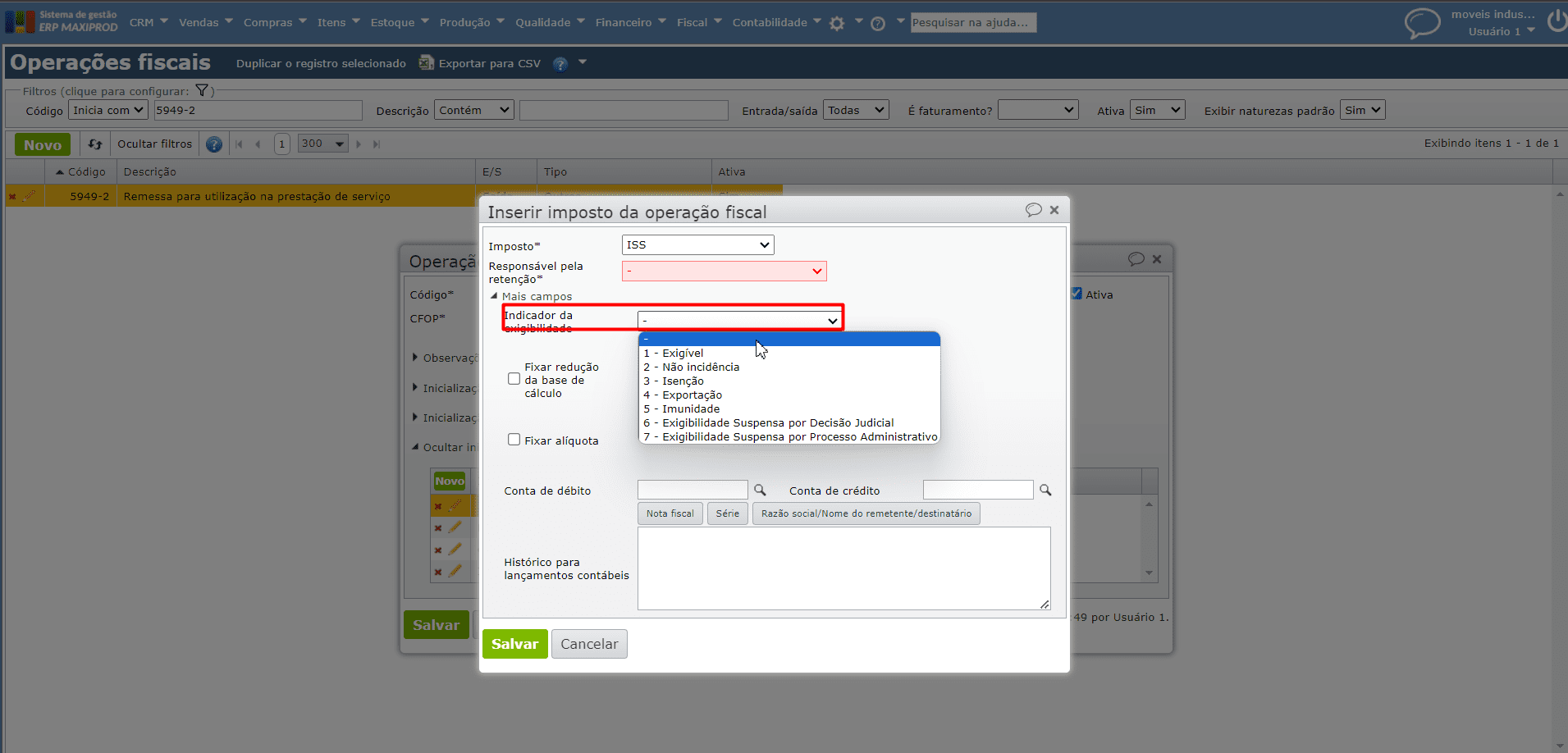Image resolution: width=1568 pixels, height=753 pixels.
Task: Click the filter funnel configuration icon
Action: 202,91
